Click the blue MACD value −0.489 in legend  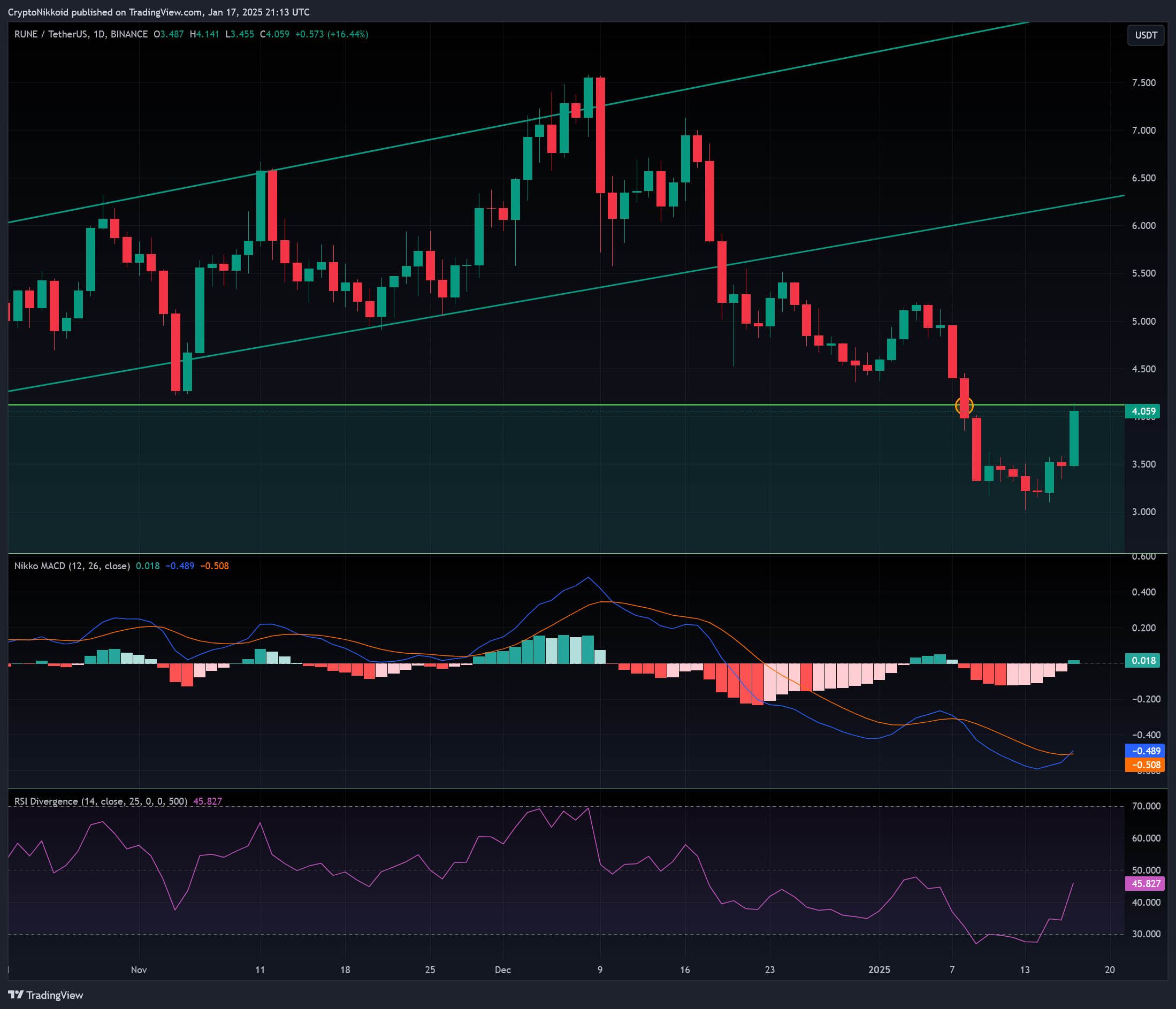(180, 567)
